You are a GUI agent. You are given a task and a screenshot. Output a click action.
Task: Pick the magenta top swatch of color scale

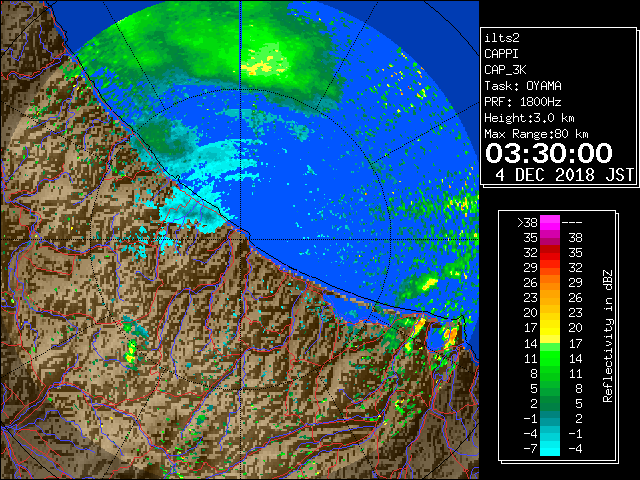click(x=550, y=223)
